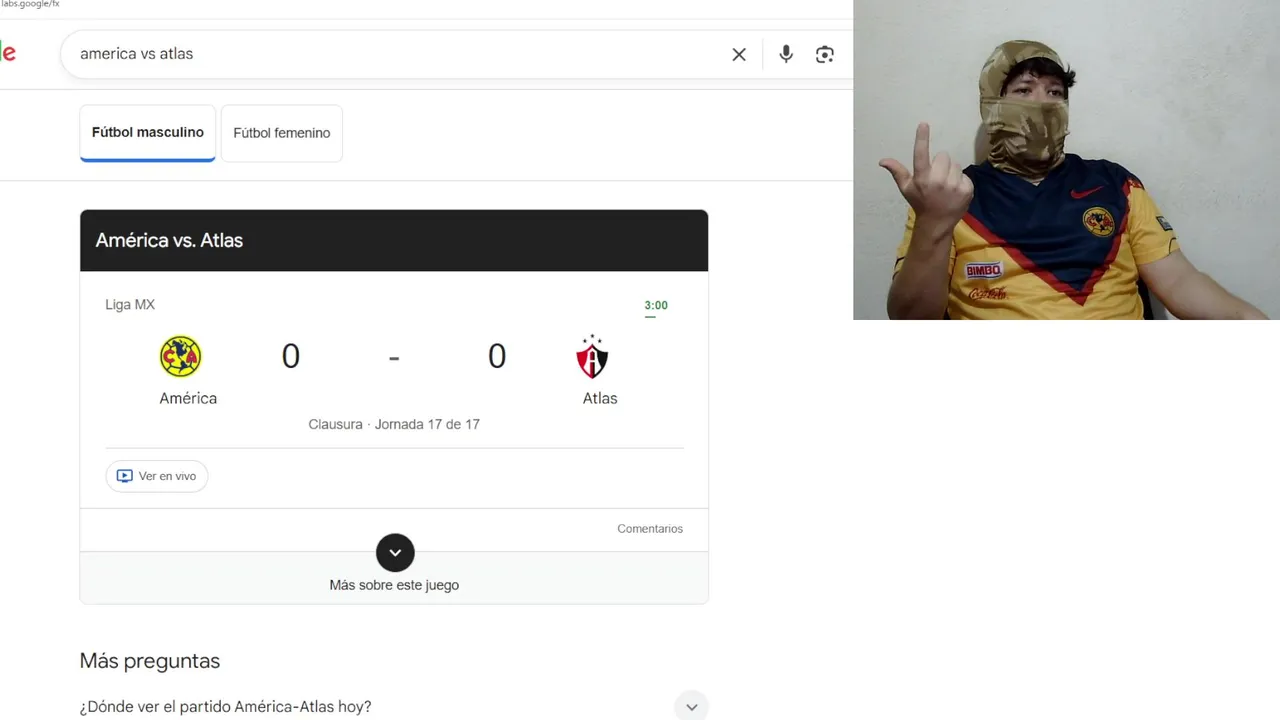The width and height of the screenshot is (1280, 720).
Task: Start voice search with the microphone icon
Action: coord(786,54)
